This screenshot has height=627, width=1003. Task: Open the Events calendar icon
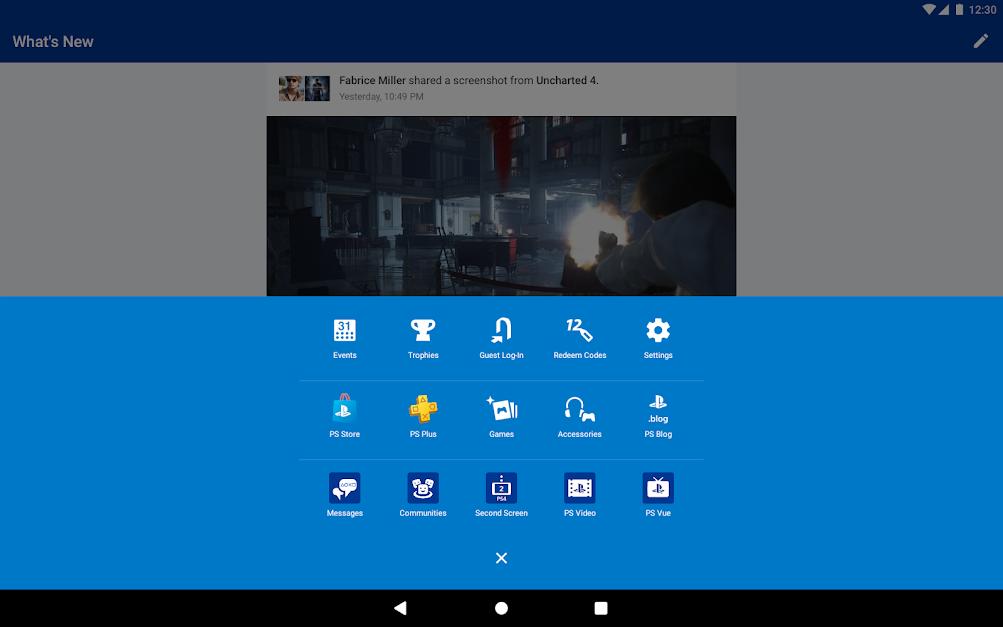click(344, 333)
